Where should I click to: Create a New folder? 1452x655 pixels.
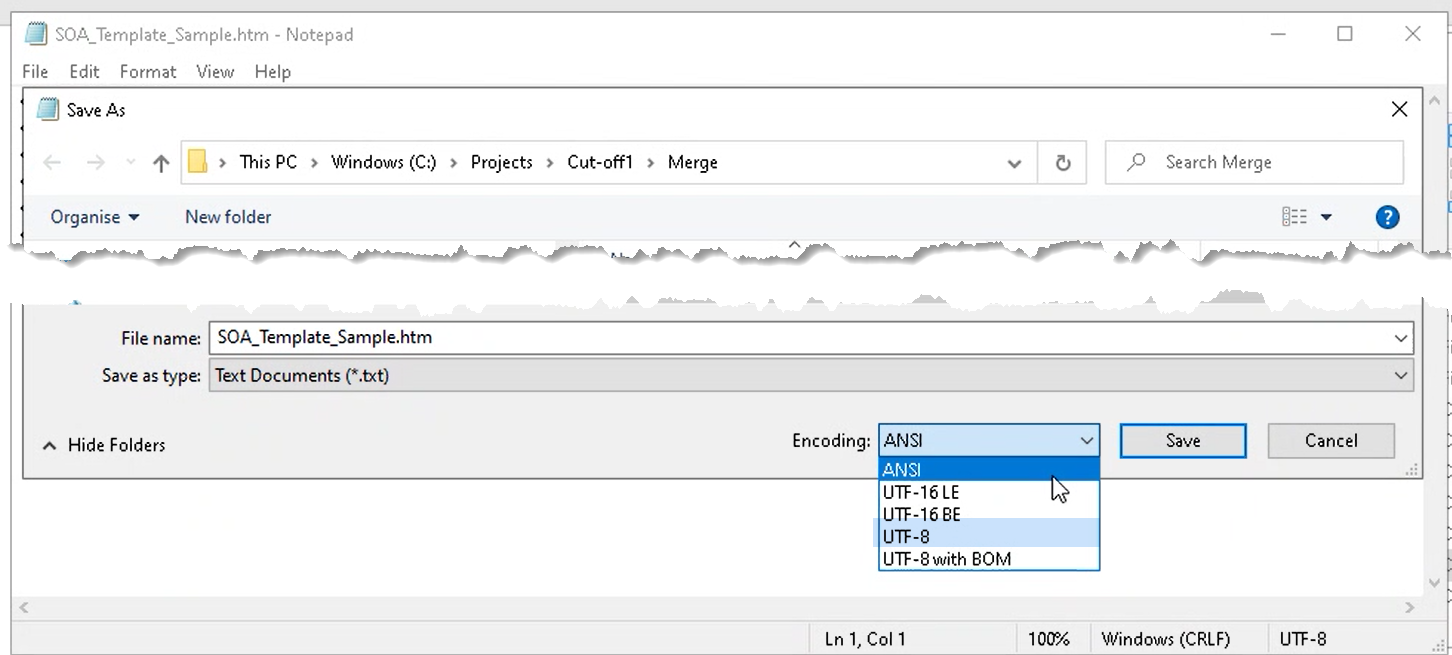click(228, 217)
